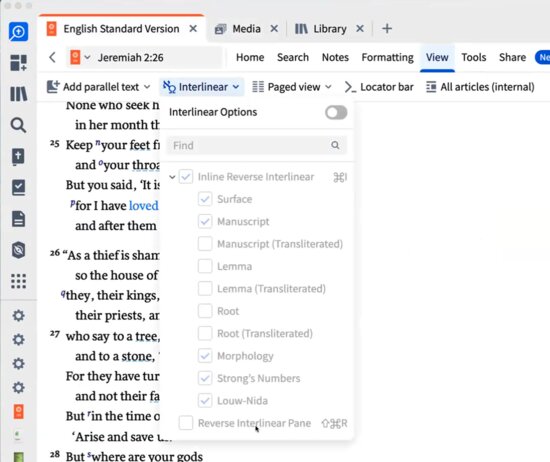Open the shield compass icon in sidebar
The height and width of the screenshot is (462, 550).
click(18, 250)
